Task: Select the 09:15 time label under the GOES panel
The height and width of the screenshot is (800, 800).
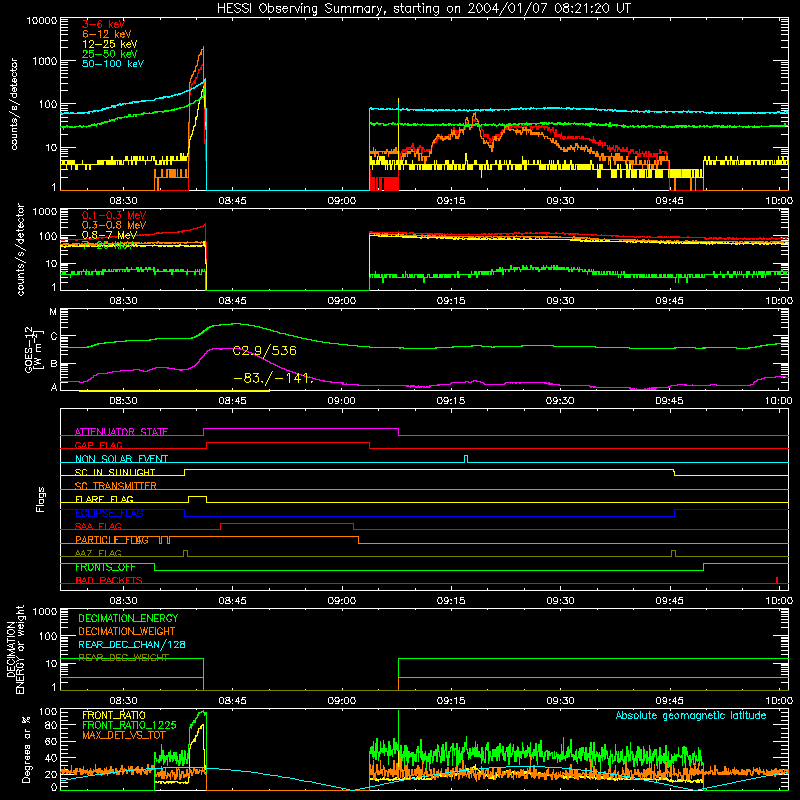Action: [451, 401]
